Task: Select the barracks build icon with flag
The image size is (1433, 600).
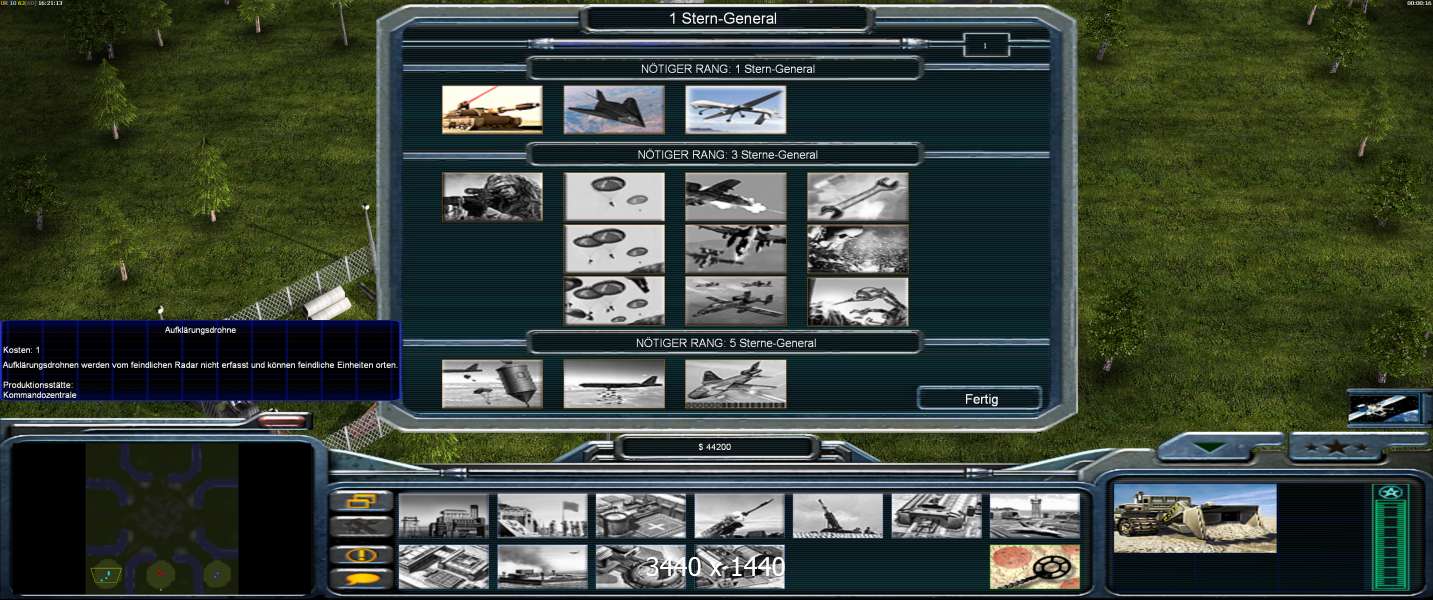Action: 542,515
